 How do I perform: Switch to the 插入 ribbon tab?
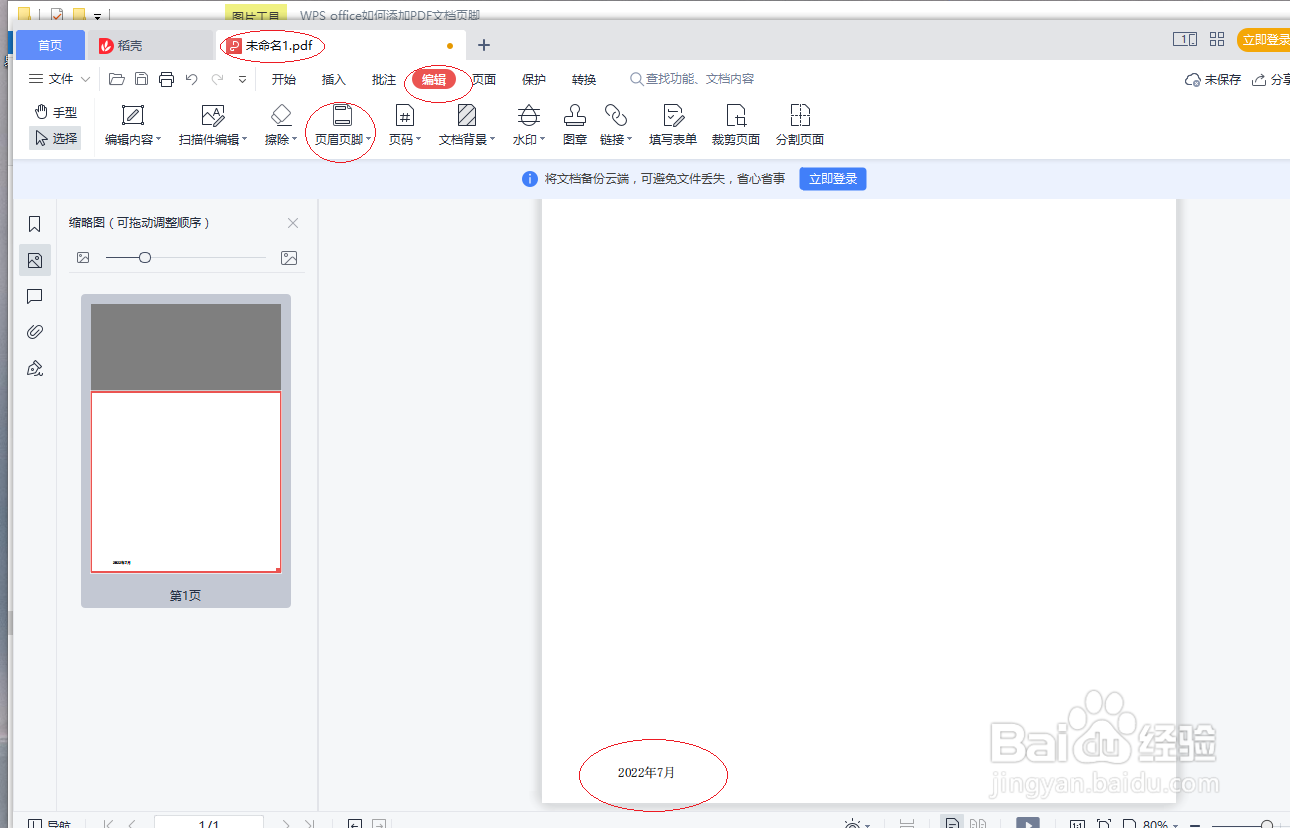click(x=334, y=80)
